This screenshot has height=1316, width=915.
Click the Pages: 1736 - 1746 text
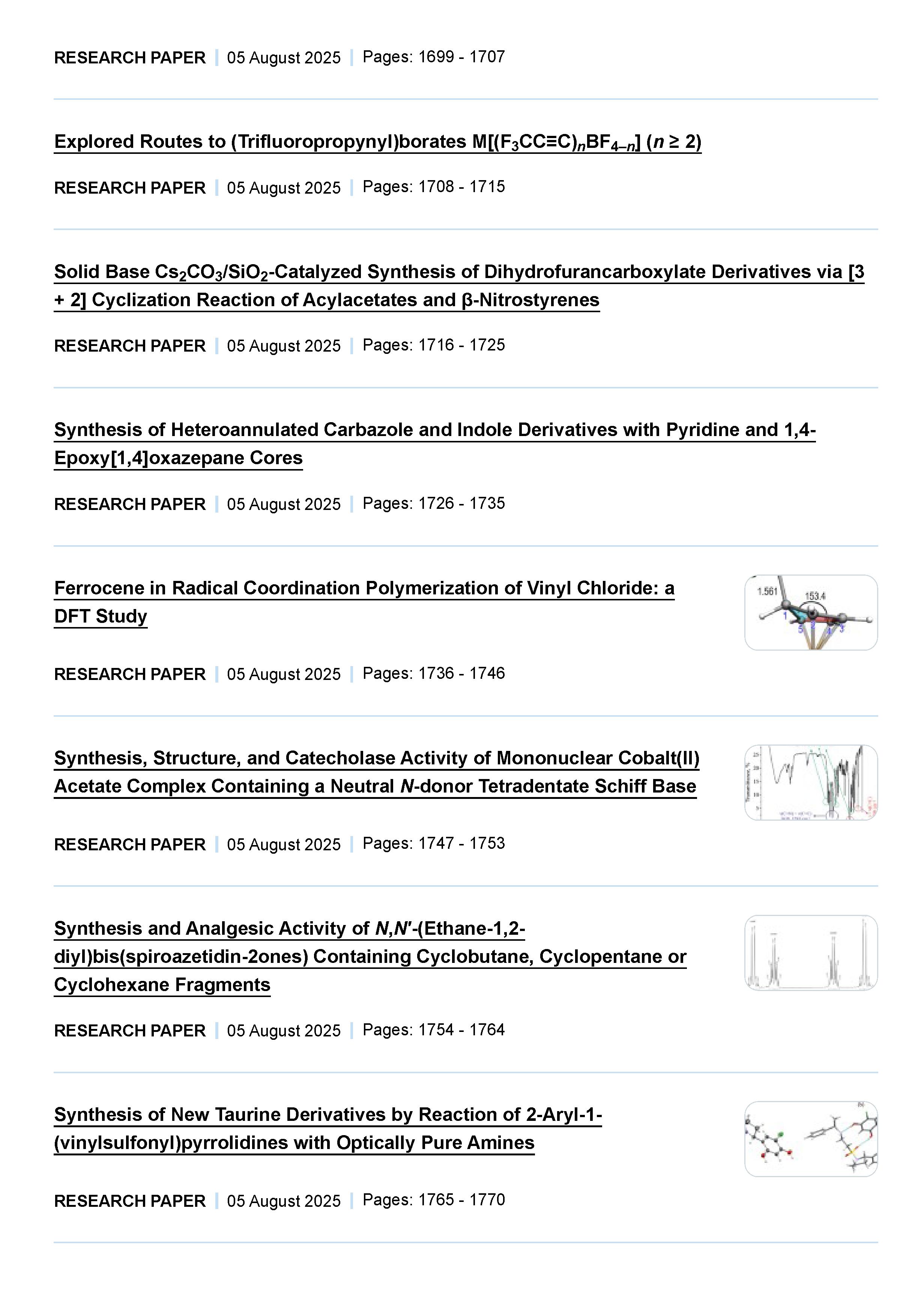point(433,674)
